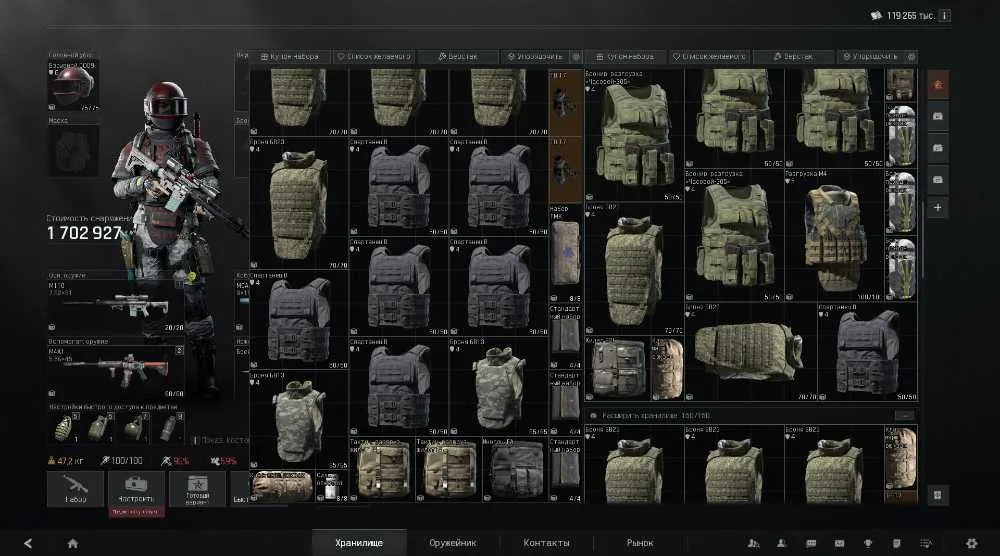Viewport: 1000px width, 556px height.
Task: Open the chat bubble icon
Action: point(811,543)
